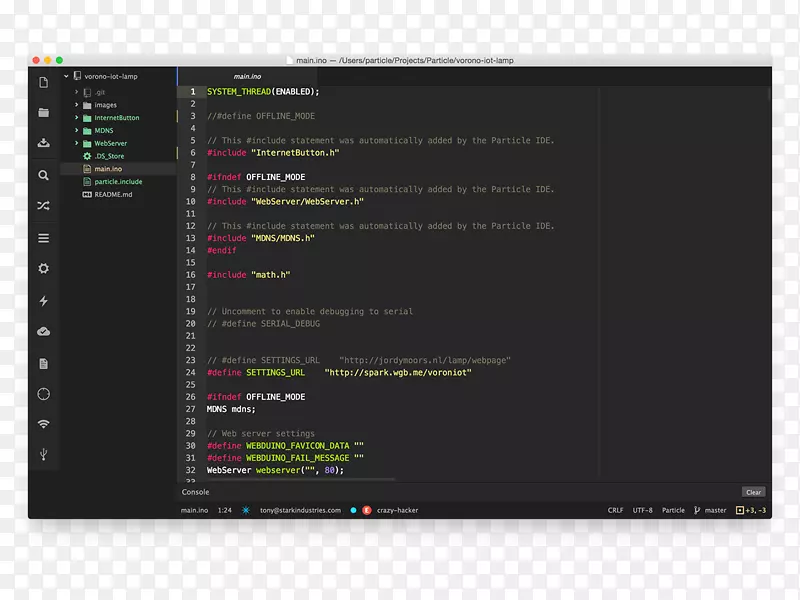Open README.md in file tree
The image size is (800, 600).
(x=112, y=195)
